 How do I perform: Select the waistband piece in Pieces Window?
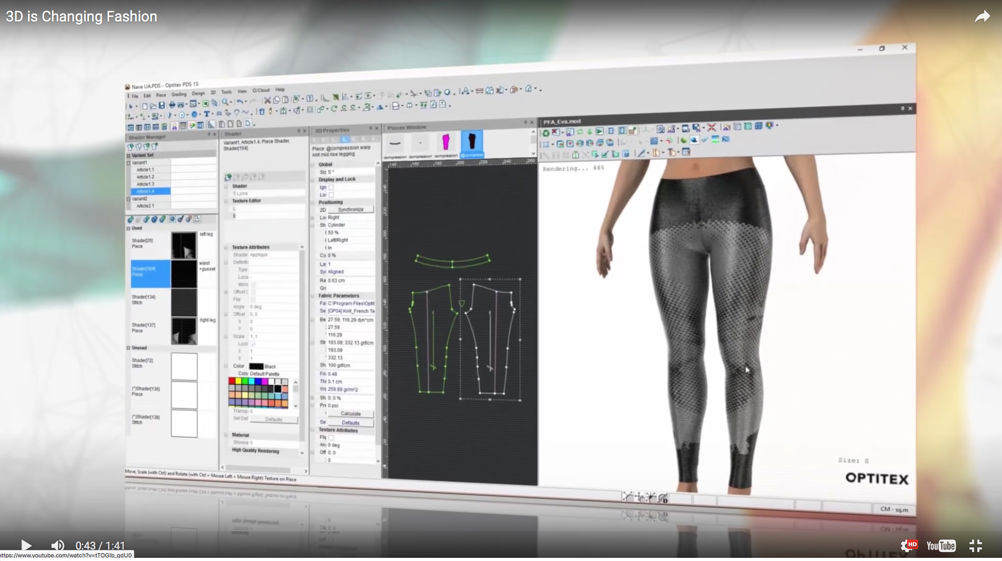[396, 143]
